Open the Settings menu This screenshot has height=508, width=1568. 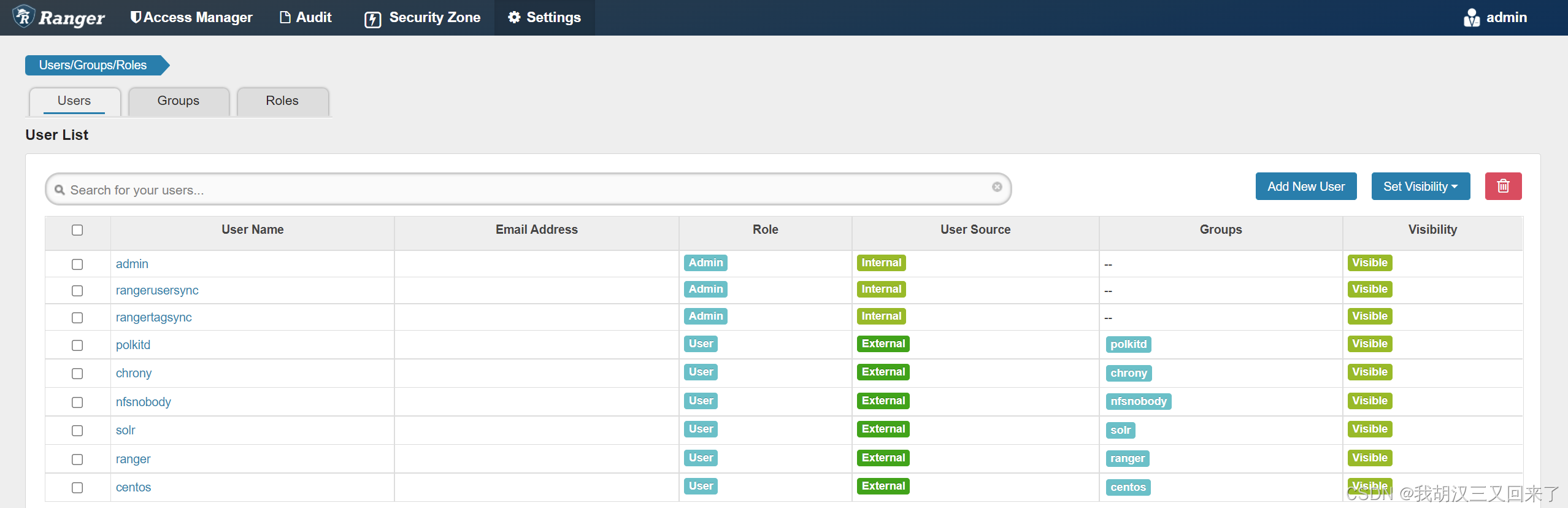click(x=544, y=17)
